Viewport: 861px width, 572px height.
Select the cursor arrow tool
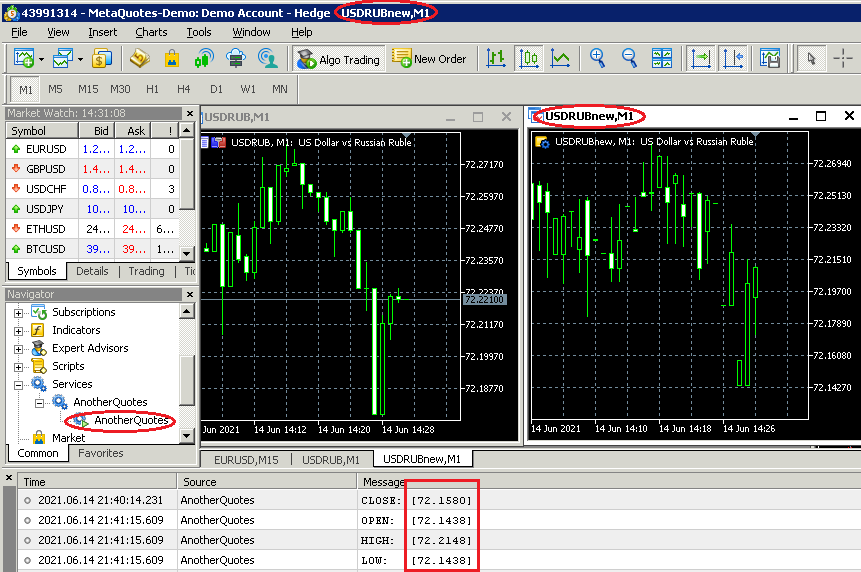point(811,58)
